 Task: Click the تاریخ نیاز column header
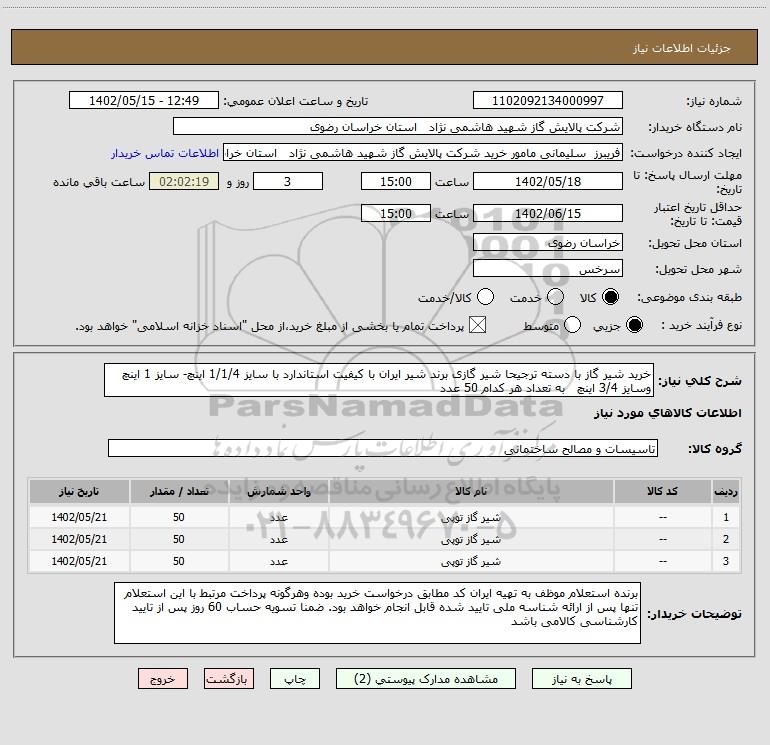tap(79, 491)
